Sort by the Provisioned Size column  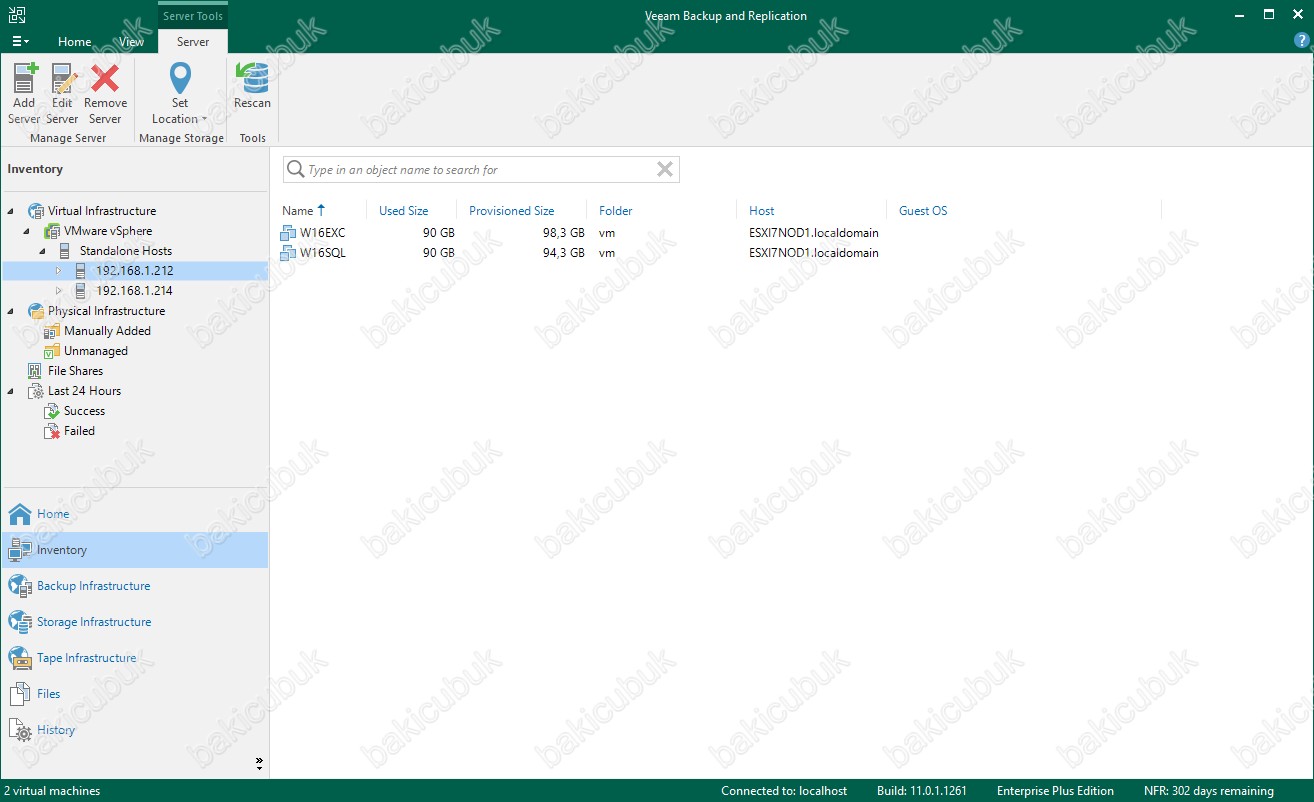pyautogui.click(x=511, y=211)
